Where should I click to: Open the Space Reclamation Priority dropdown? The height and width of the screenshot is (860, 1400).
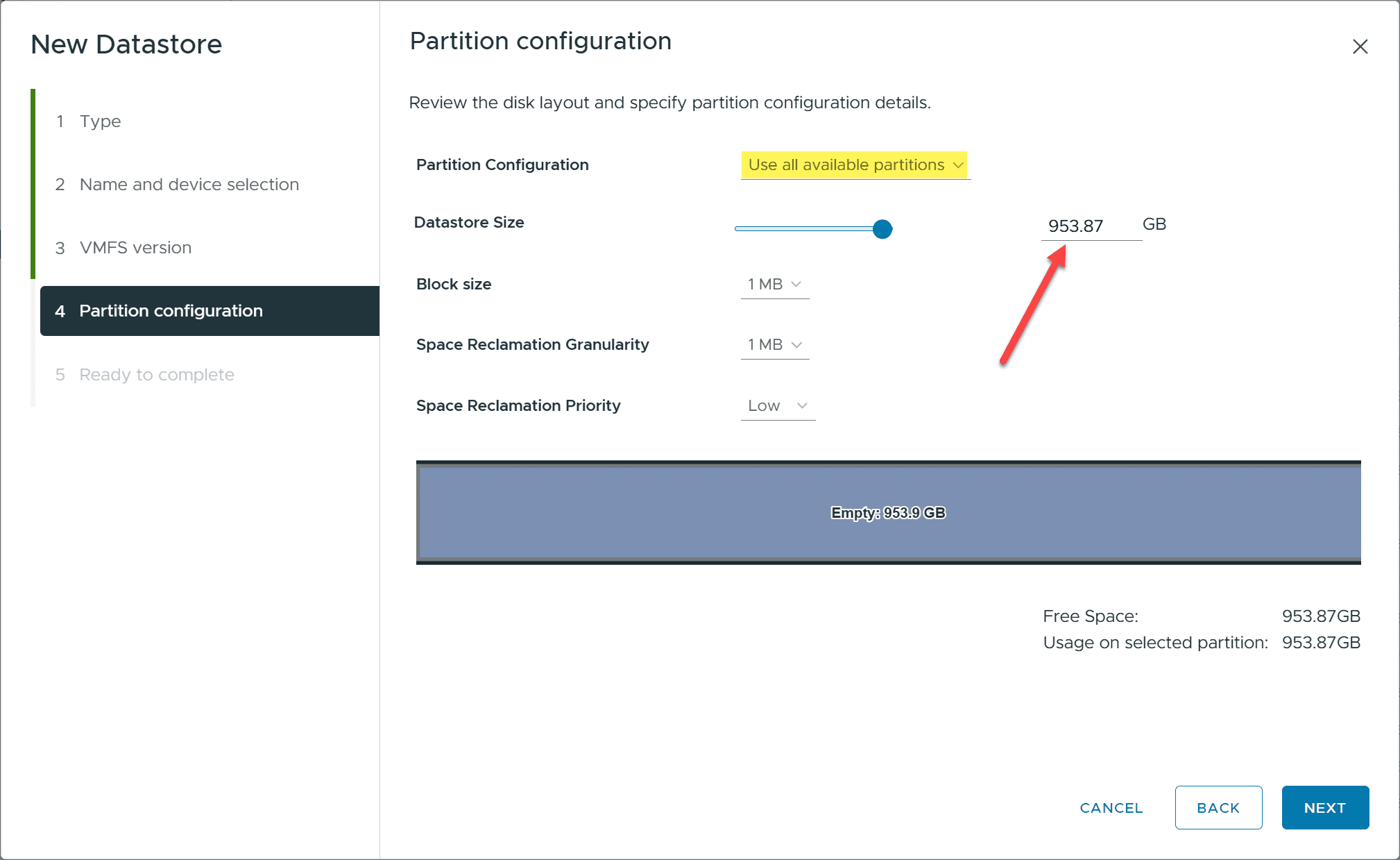pos(778,406)
